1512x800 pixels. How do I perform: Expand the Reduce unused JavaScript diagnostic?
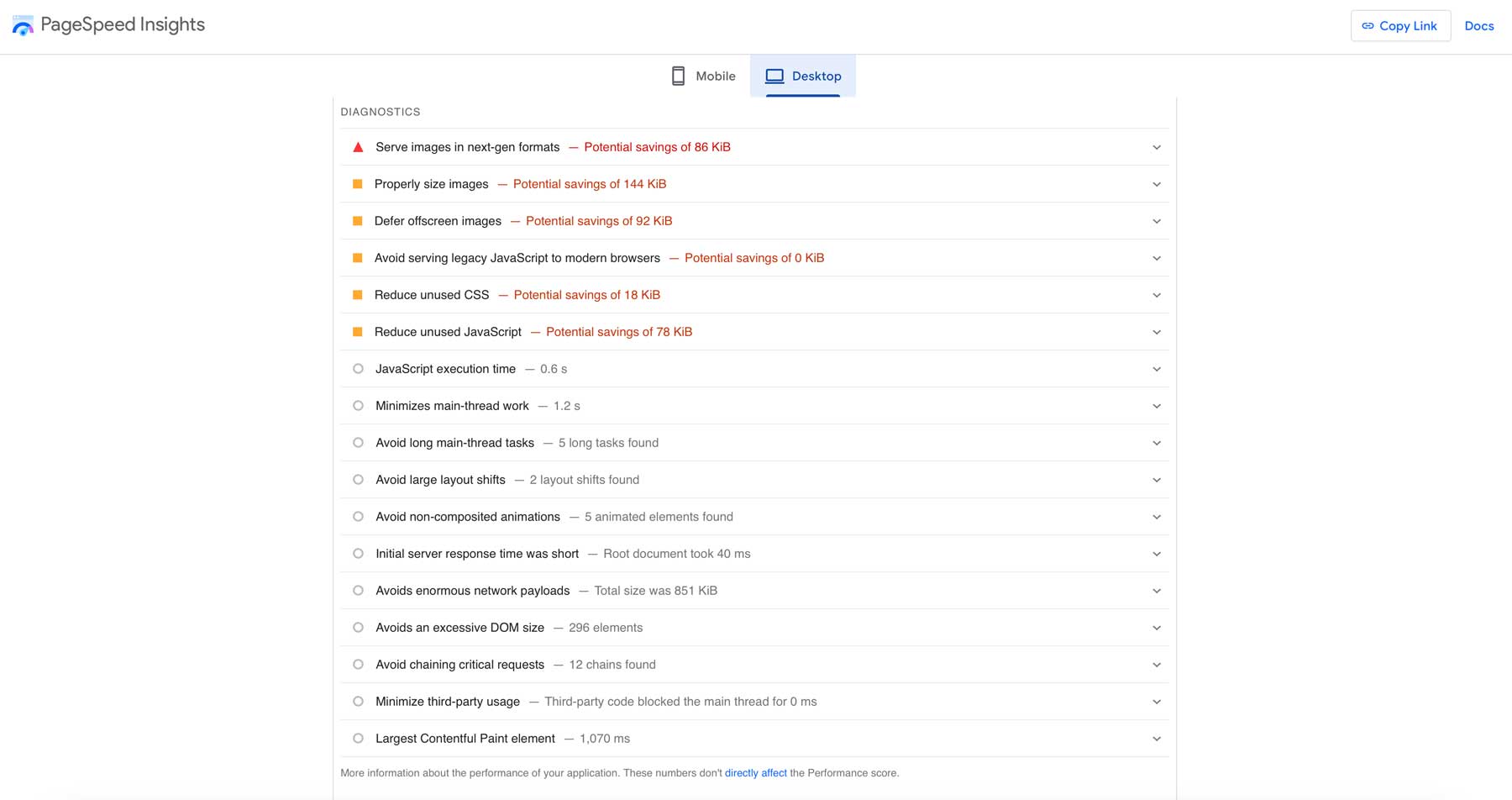(1157, 331)
